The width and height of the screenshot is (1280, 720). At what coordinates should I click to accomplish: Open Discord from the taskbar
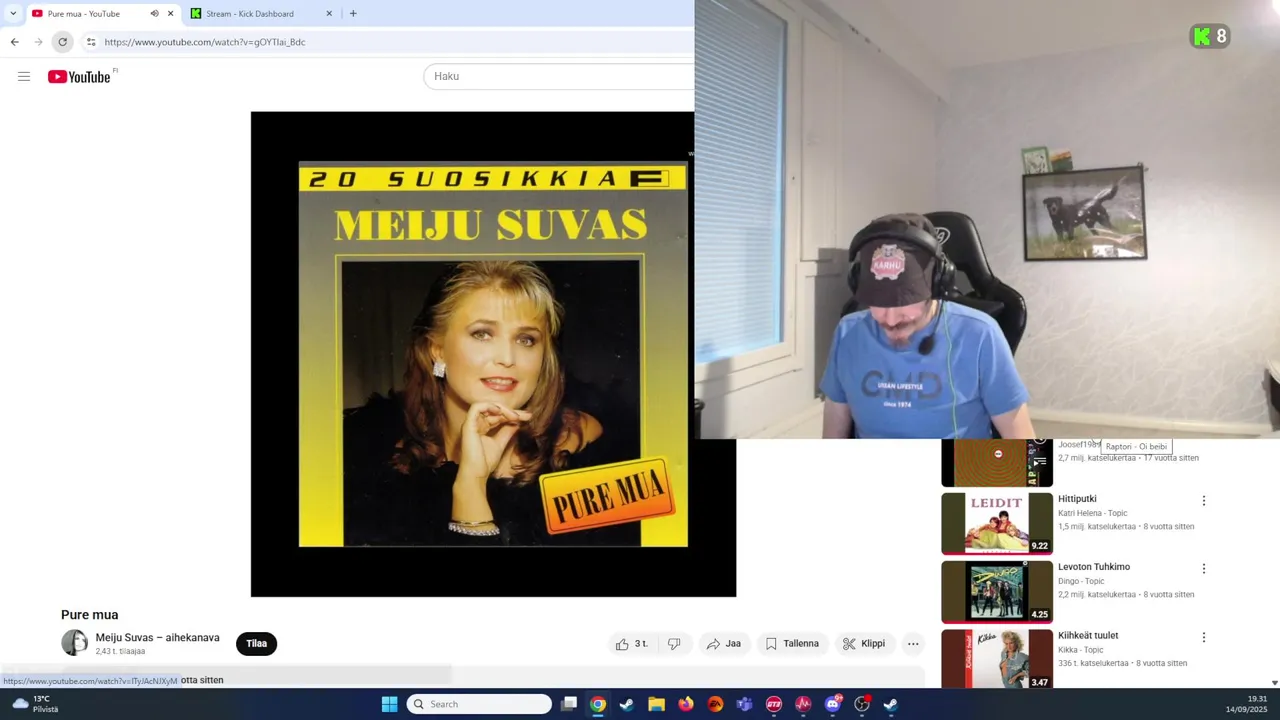833,704
